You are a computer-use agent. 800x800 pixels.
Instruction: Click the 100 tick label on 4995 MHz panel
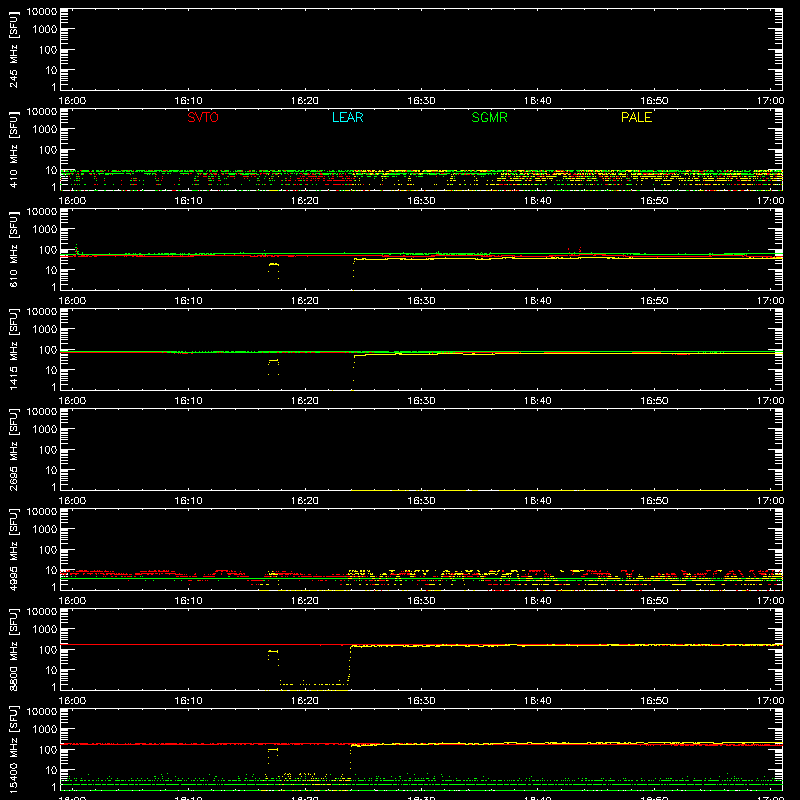click(x=48, y=550)
